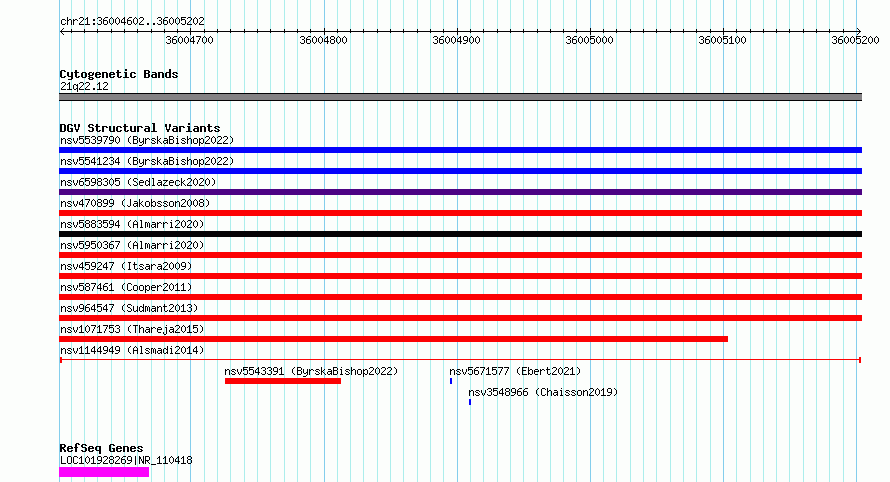Screen dimensions: 890x482
Task: Click nsv1071753 (Thareja2015) label
Action: 132,329
